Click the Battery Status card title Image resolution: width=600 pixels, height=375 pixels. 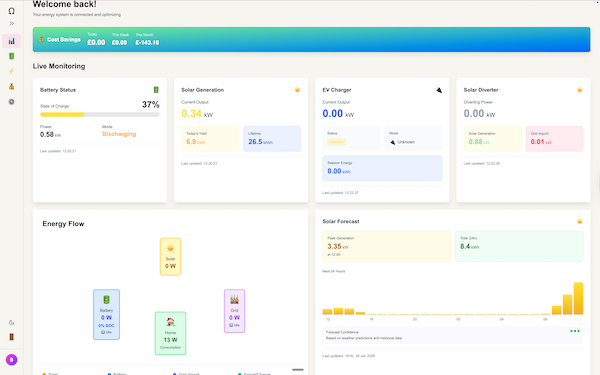58,90
